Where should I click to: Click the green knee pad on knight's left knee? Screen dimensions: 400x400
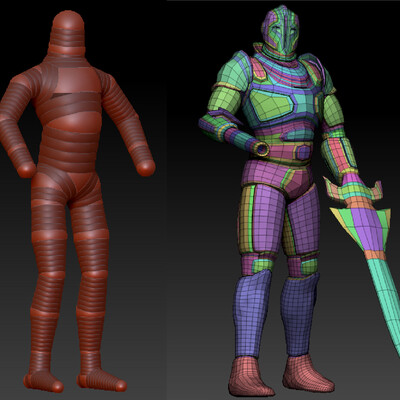coord(309,266)
